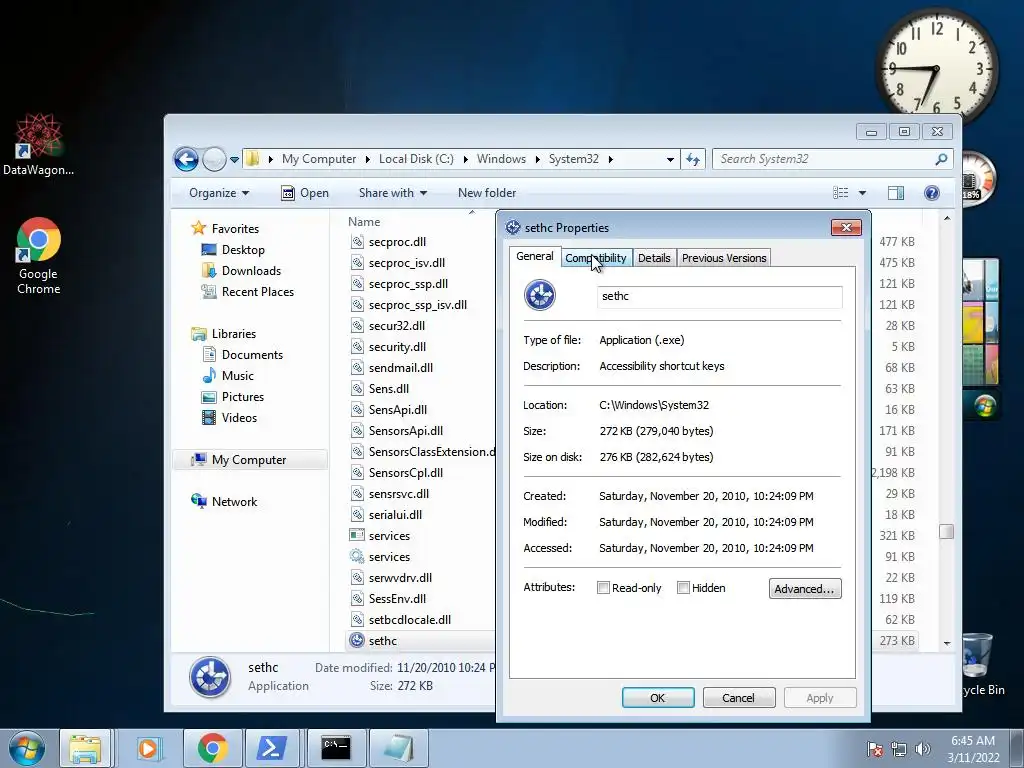Click Cancel in sethc Properties
Image resolution: width=1024 pixels, height=768 pixels.
point(739,697)
